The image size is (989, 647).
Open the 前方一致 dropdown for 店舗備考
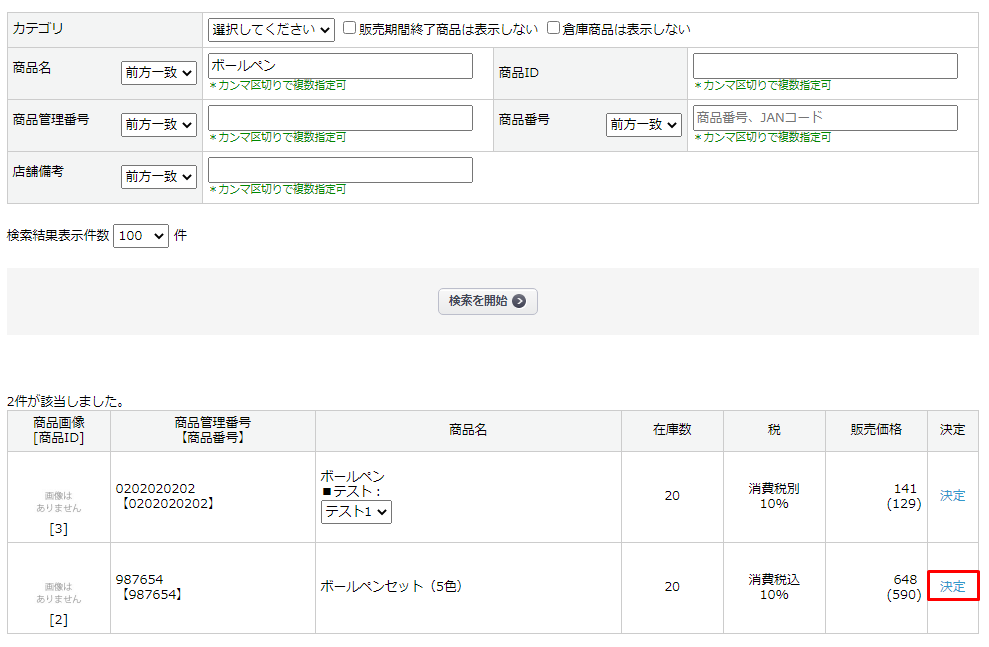(x=159, y=176)
